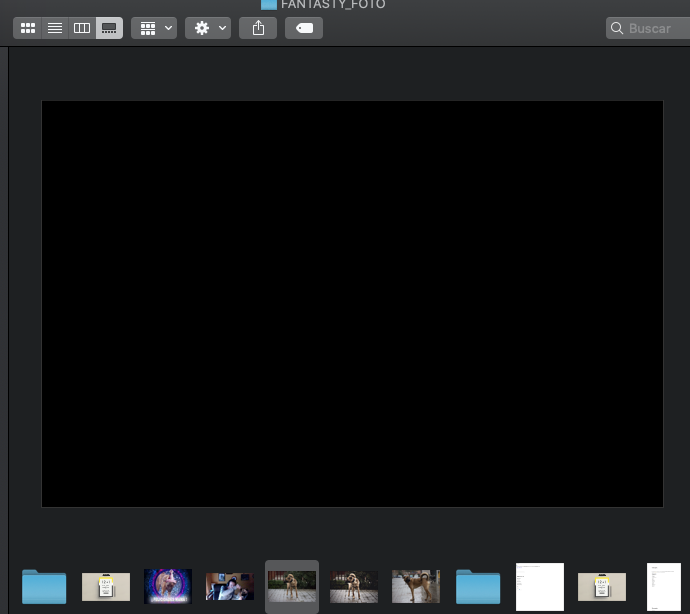Click the highlighted selected dog photo thumbnail

(292, 586)
